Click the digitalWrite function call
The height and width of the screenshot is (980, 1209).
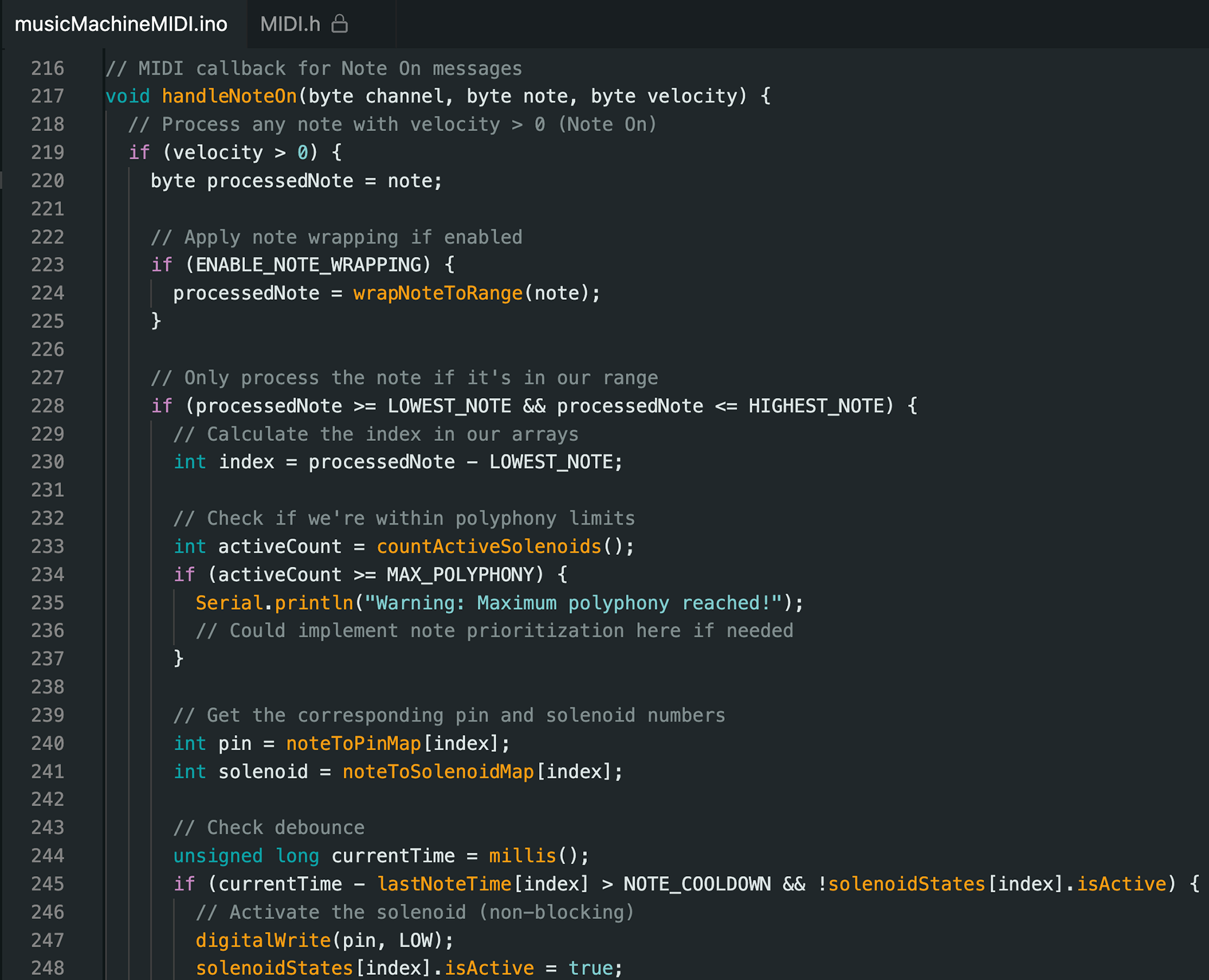coord(263,941)
